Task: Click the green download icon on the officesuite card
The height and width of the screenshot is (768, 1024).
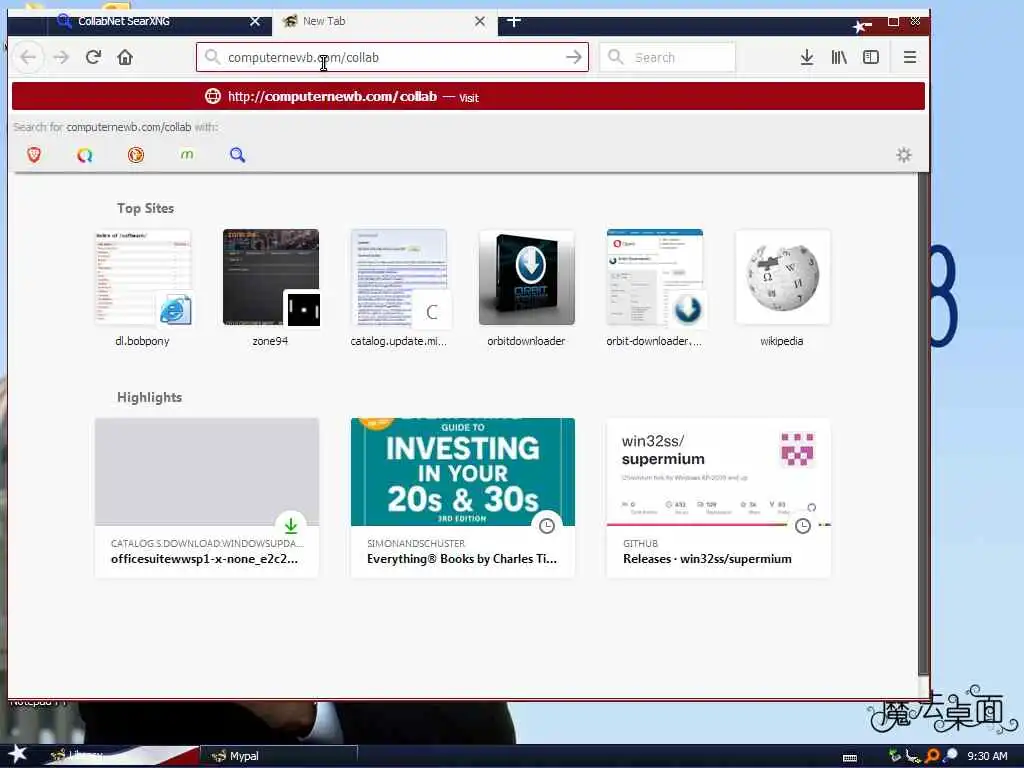Action: tap(291, 525)
